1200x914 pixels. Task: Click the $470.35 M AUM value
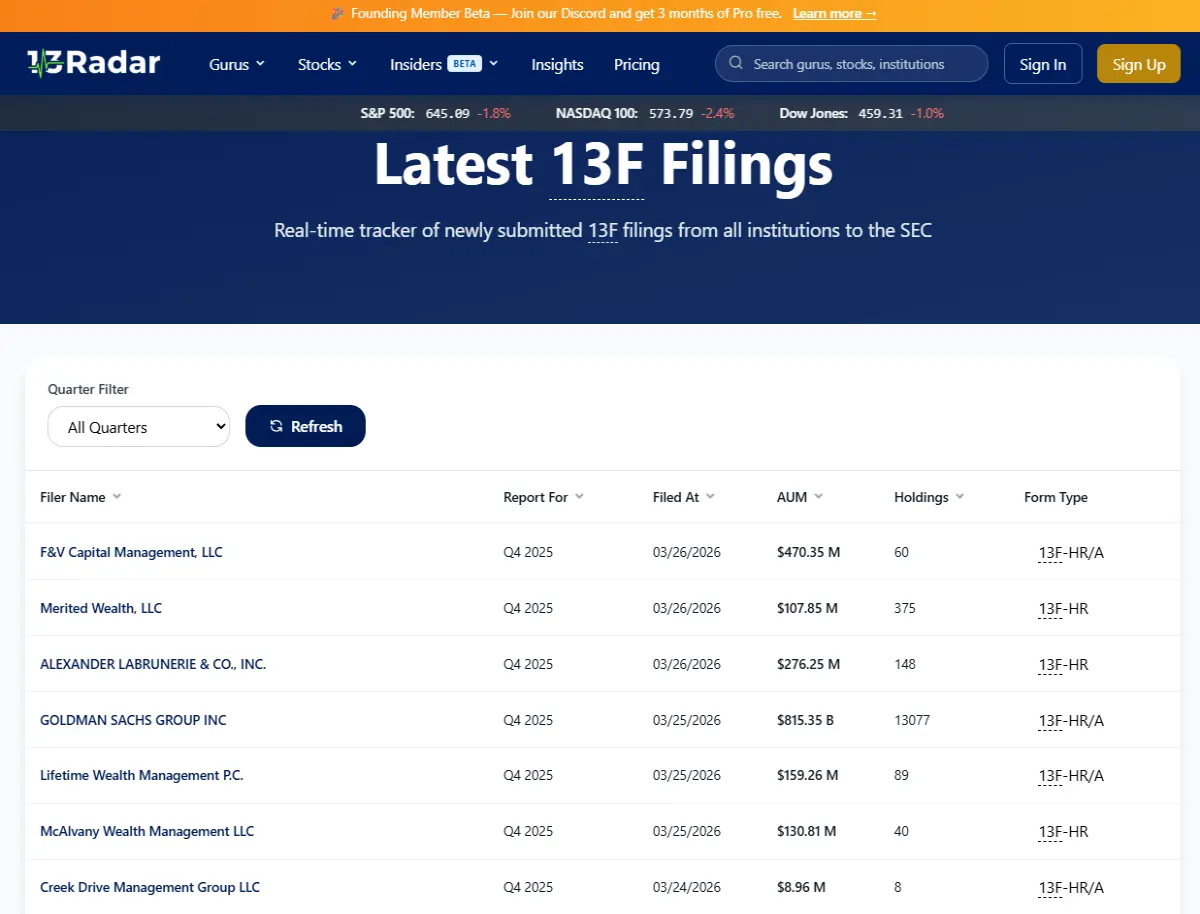point(809,552)
